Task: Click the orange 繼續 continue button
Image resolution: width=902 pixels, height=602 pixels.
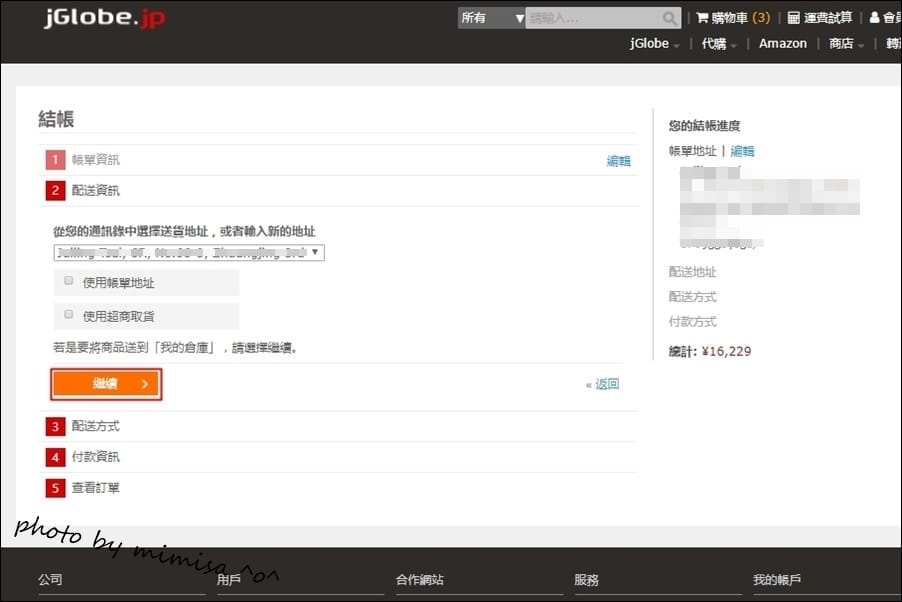Action: (x=106, y=383)
